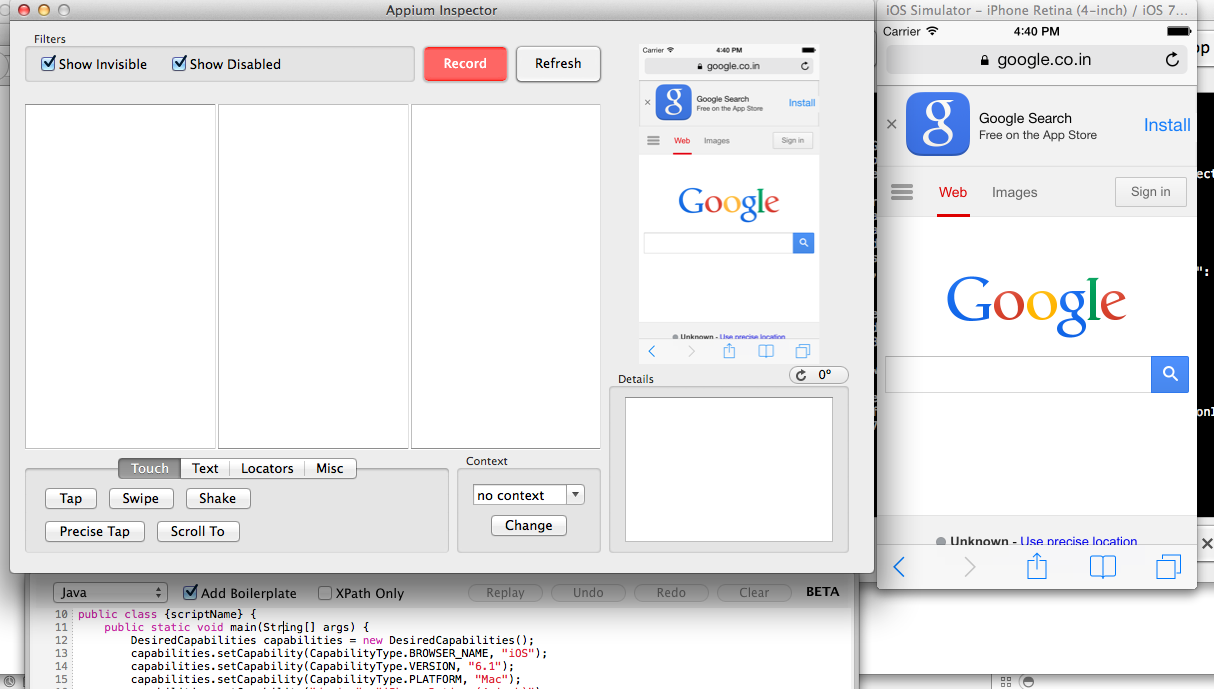Screen dimensions: 1214x689
Task: Click the blue search magnifier button in simulator
Action: 1170,374
